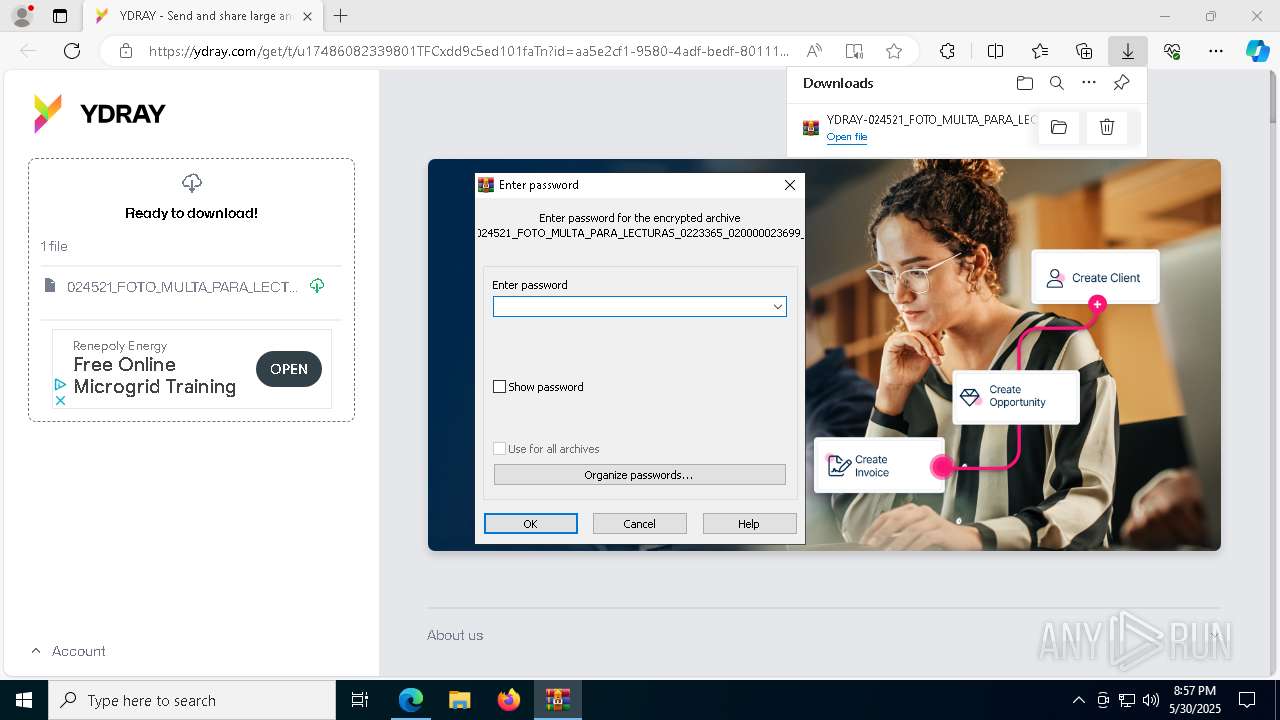This screenshot has width=1280, height=720.
Task: Download the 024521_FOTO_MULTA file via cloud icon
Action: tap(317, 286)
